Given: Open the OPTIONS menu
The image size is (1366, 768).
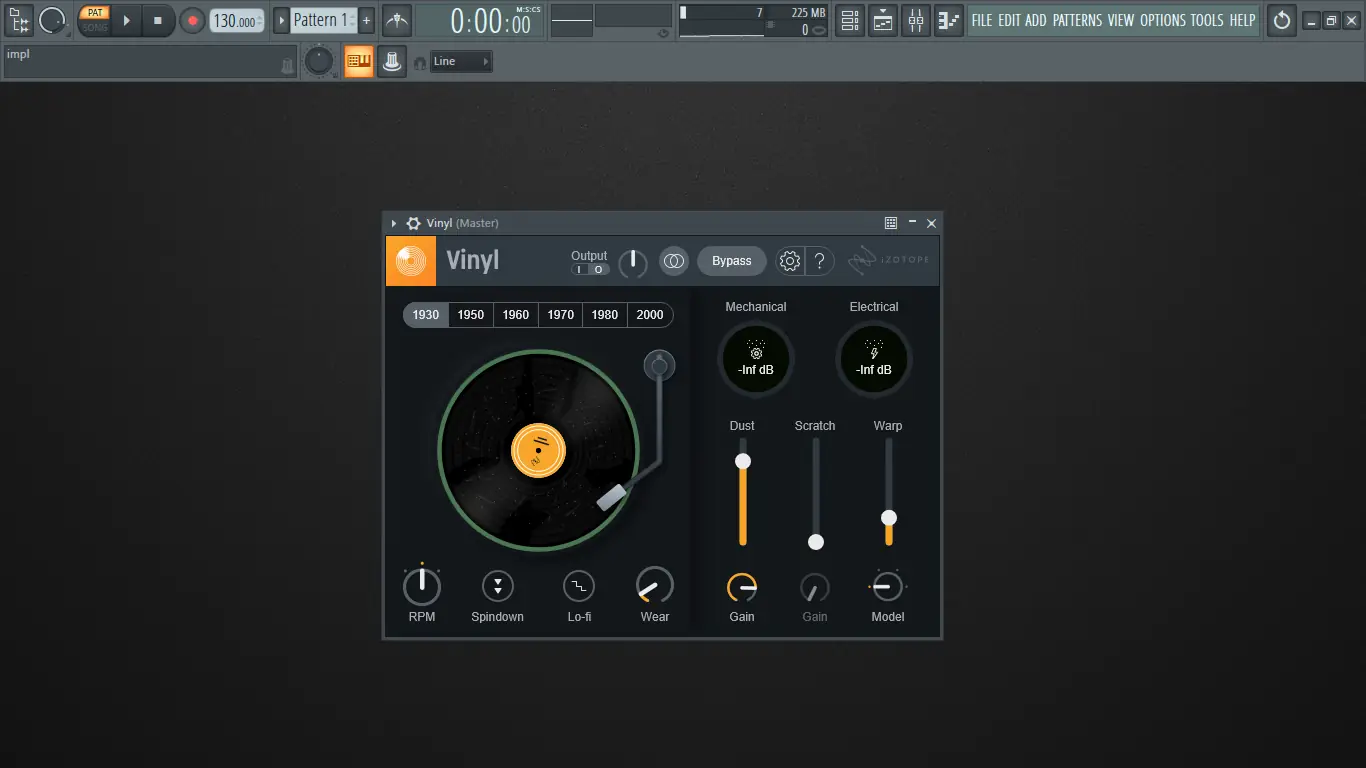Looking at the screenshot, I should pyautogui.click(x=1162, y=20).
